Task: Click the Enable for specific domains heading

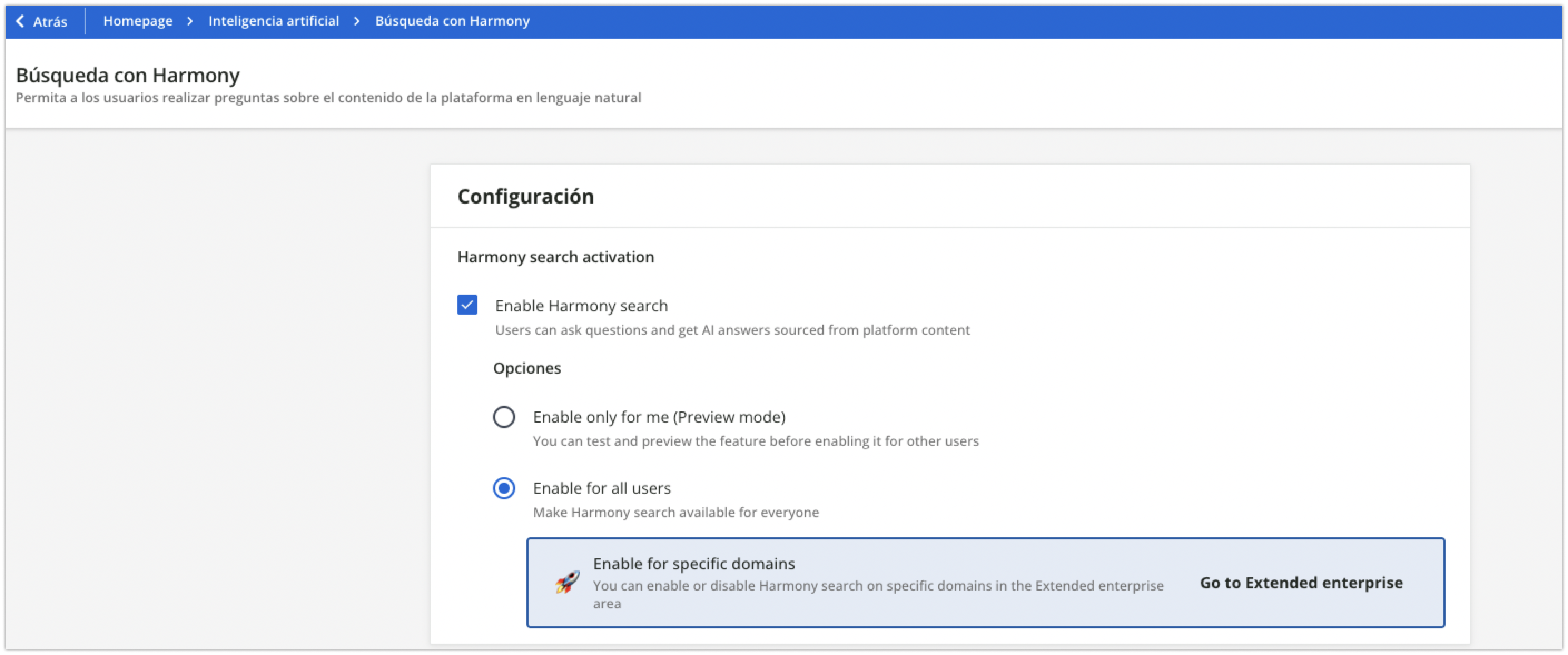Action: tap(694, 564)
